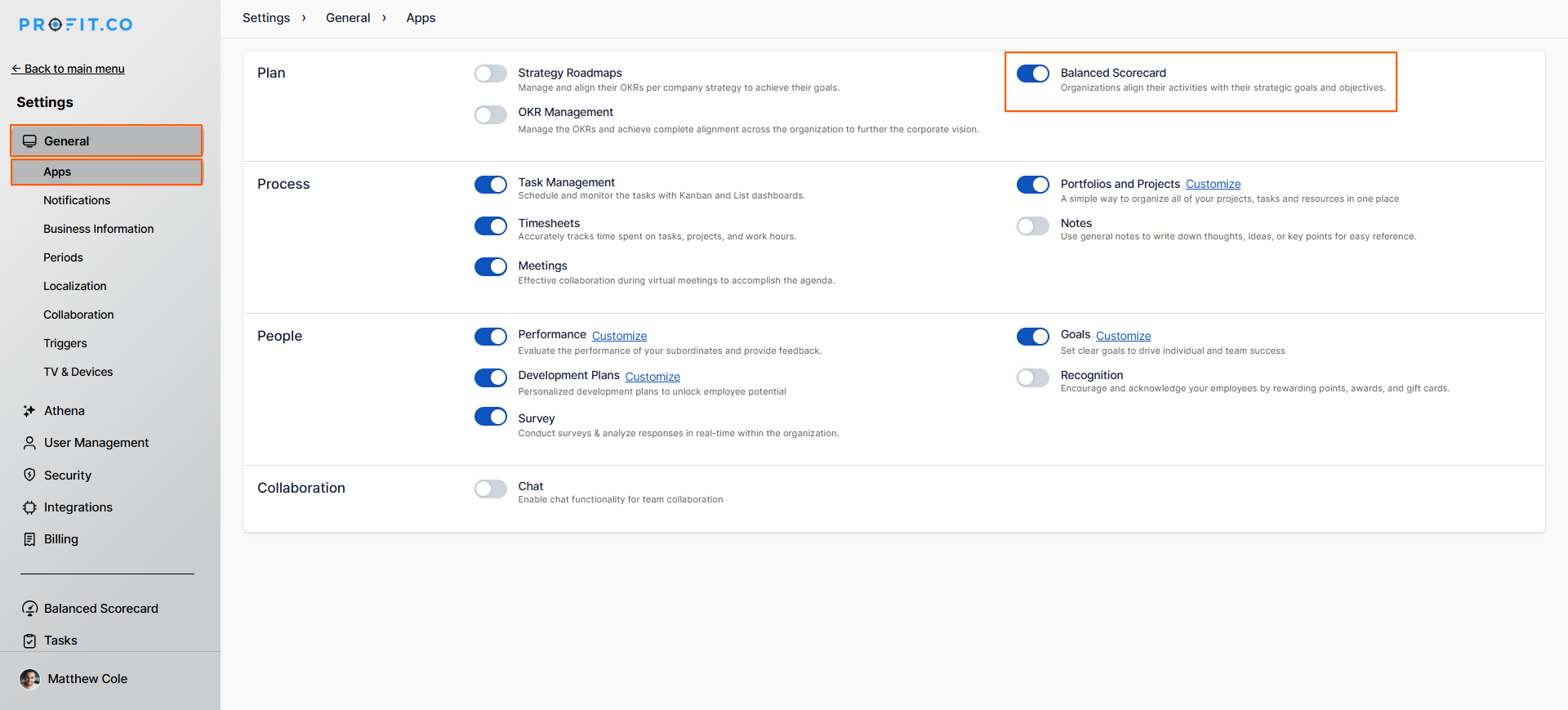Select Business Information in sidebar
The width and height of the screenshot is (1568, 710).
[98, 229]
